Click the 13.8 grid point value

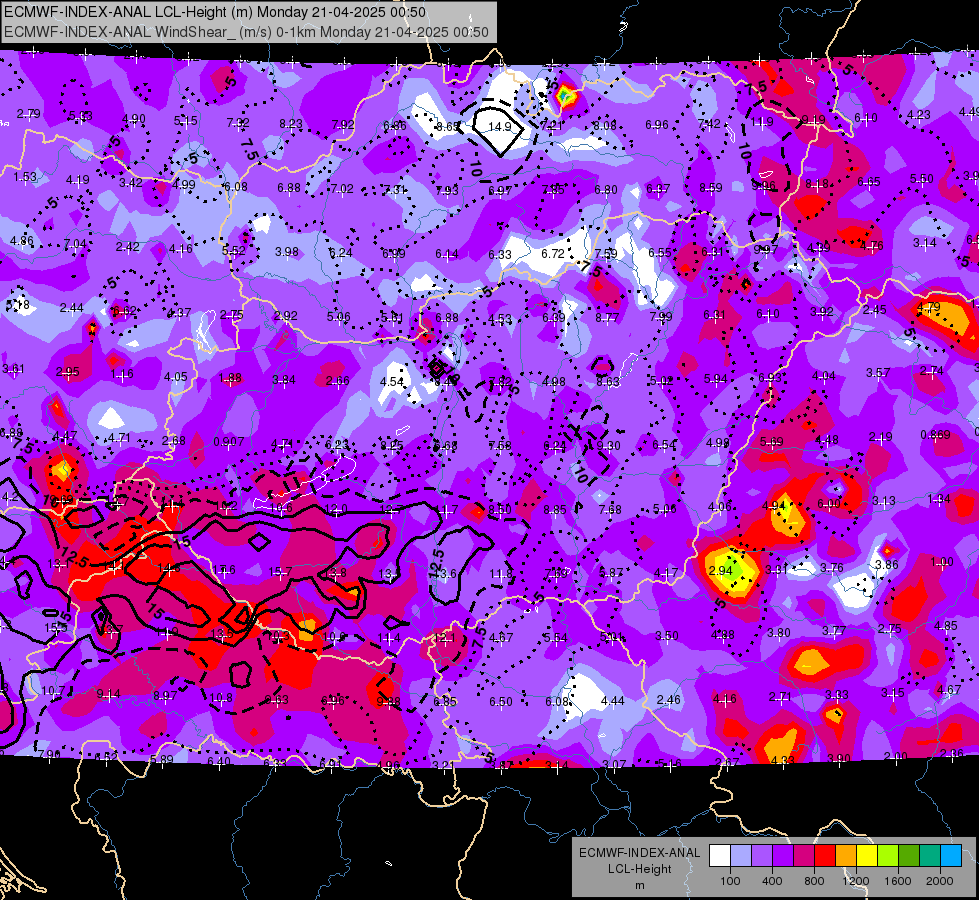(335, 573)
